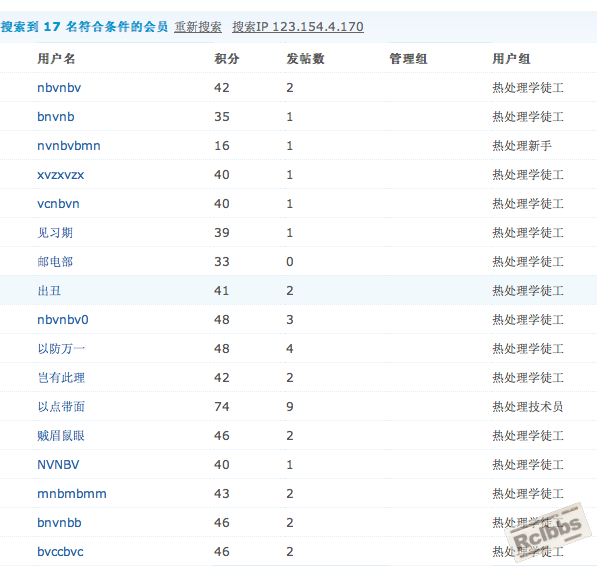Image resolution: width=597 pixels, height=568 pixels.
Task: Select username mnbmbmm
Action: (72, 494)
